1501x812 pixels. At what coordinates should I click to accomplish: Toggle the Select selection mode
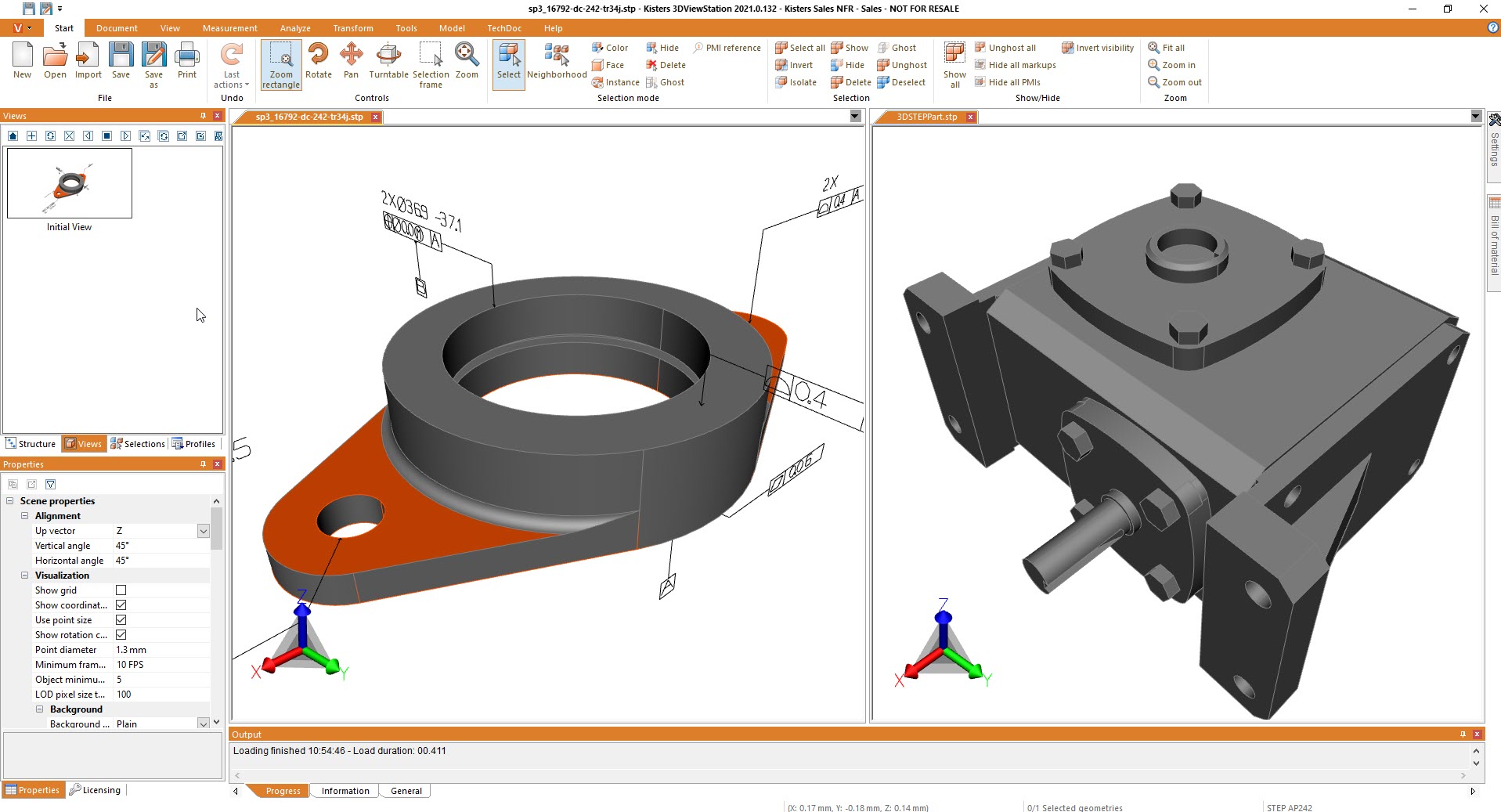click(509, 65)
